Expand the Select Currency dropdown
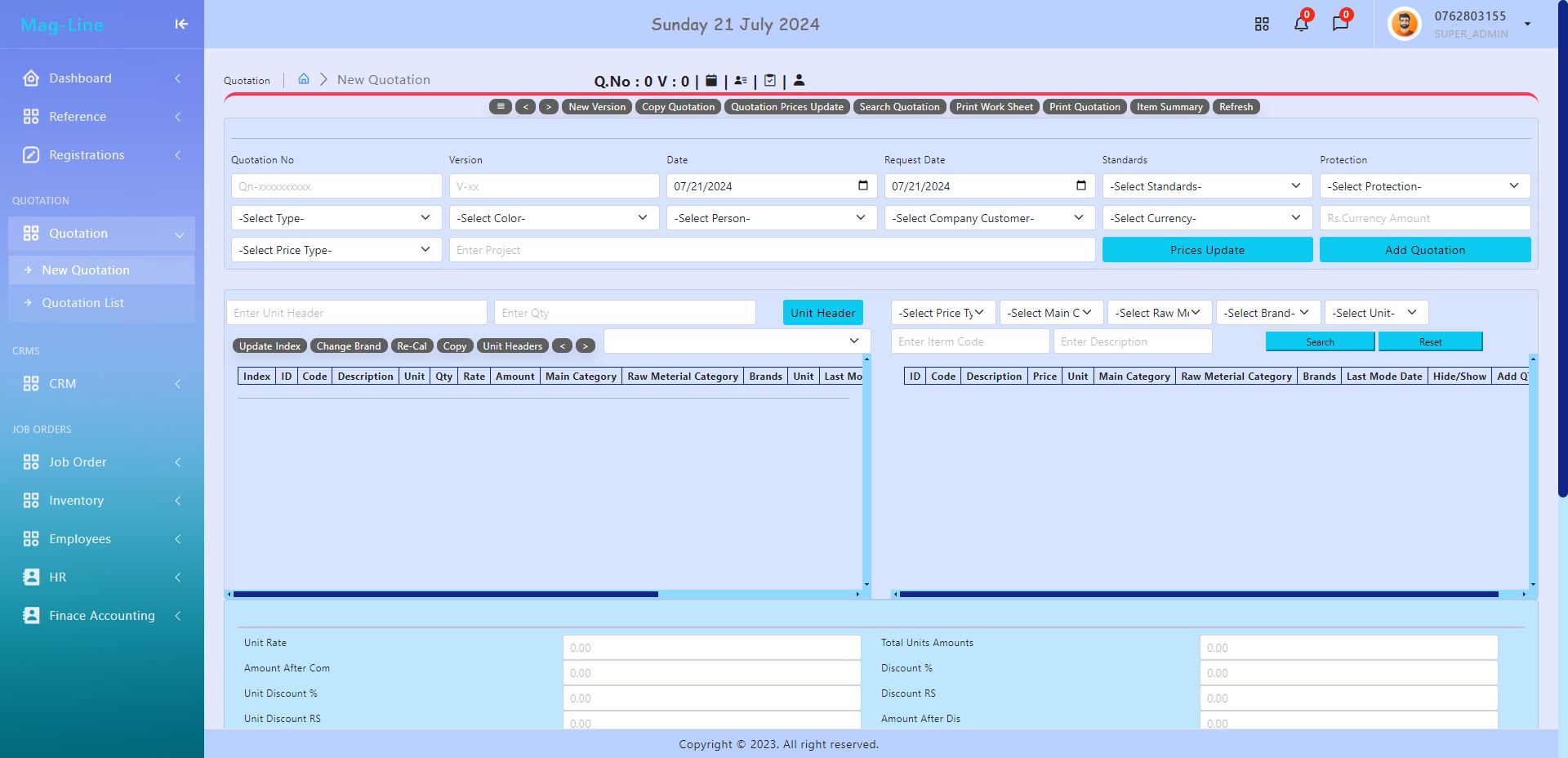 pyautogui.click(x=1206, y=218)
